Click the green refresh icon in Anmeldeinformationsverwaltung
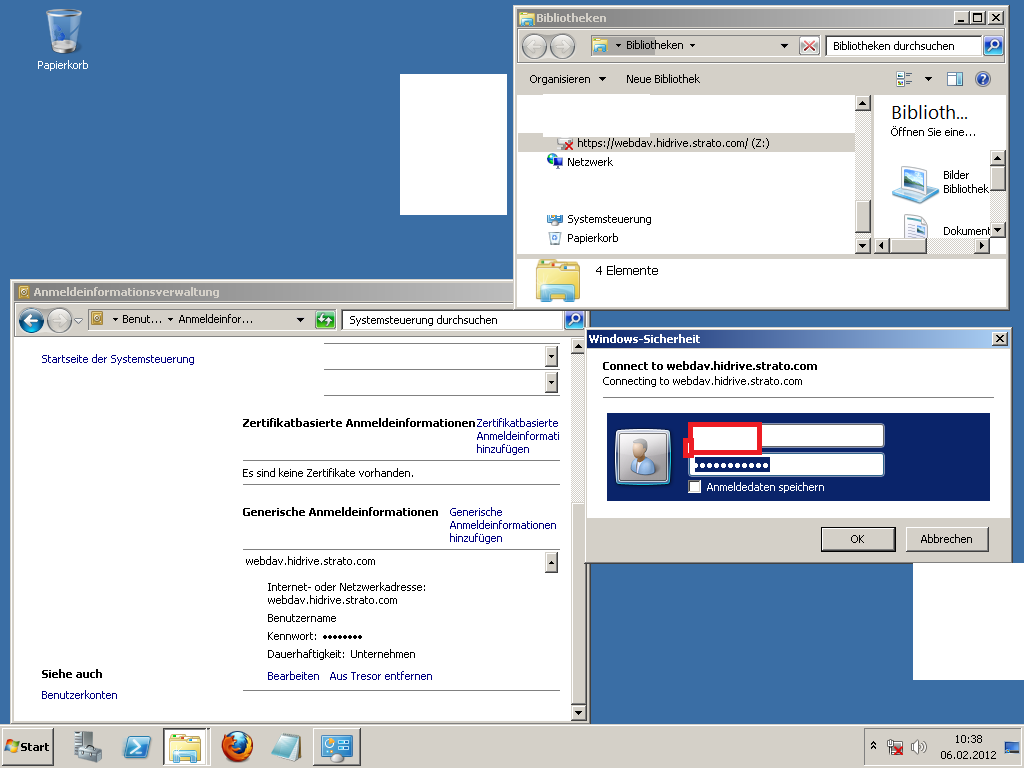The height and width of the screenshot is (768, 1024). (325, 319)
